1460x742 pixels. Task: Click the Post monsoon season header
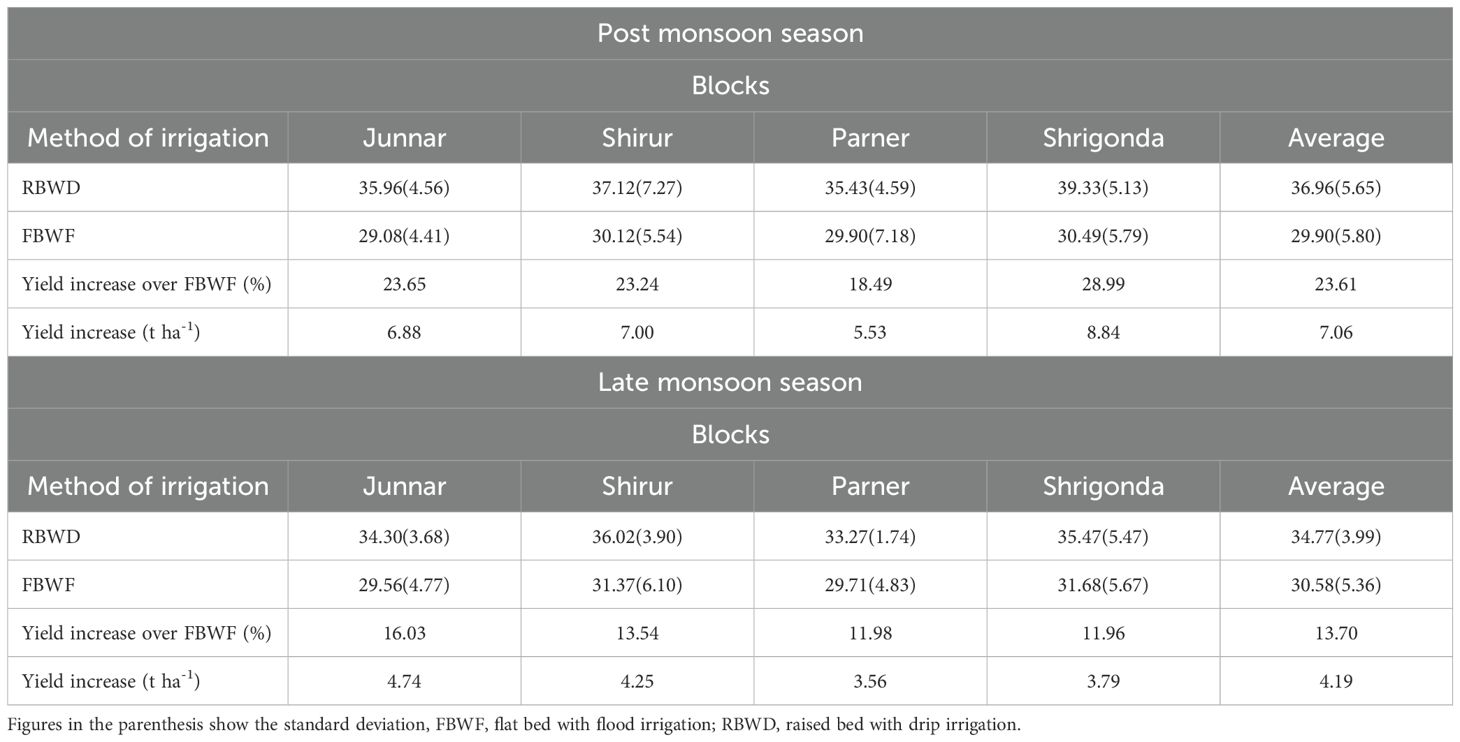coord(730,33)
